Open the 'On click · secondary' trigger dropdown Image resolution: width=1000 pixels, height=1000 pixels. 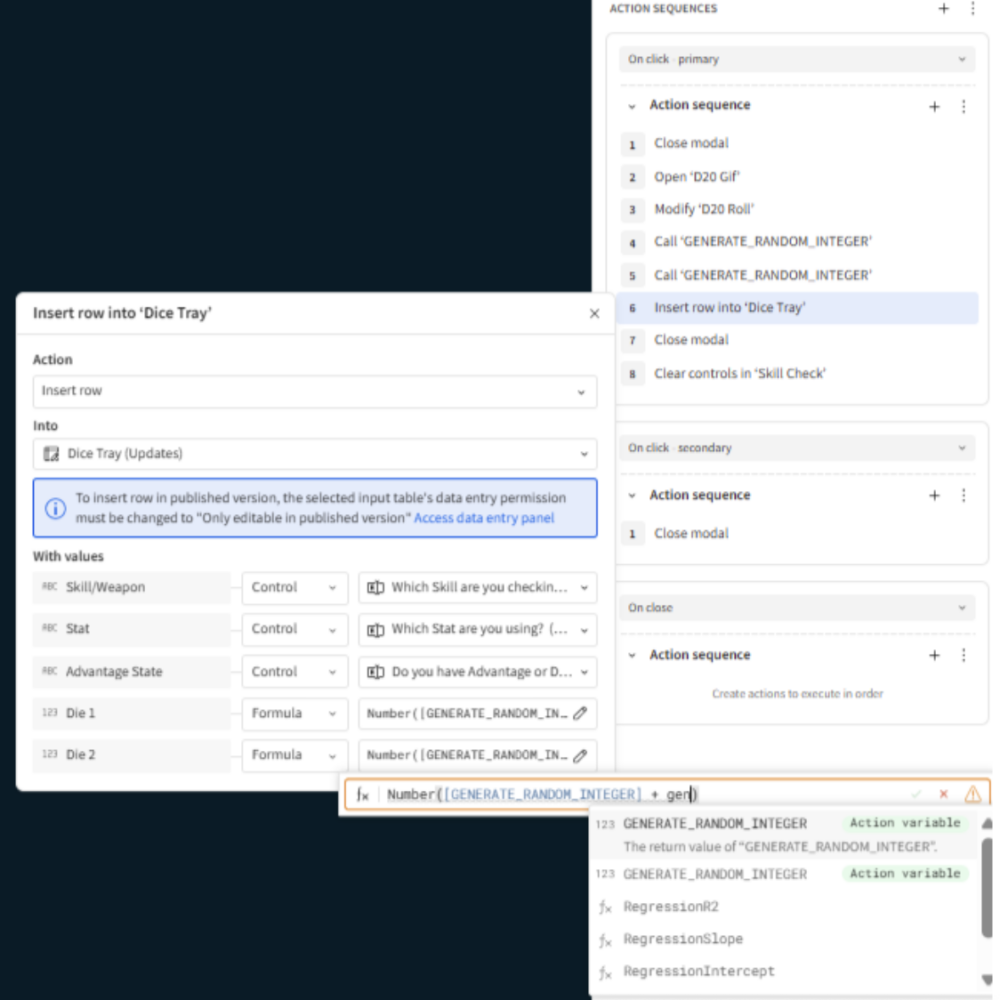796,448
